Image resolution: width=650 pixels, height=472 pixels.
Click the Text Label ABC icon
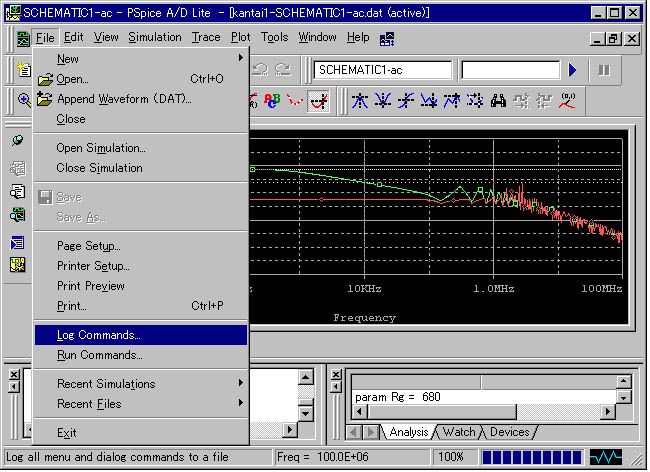(271, 101)
